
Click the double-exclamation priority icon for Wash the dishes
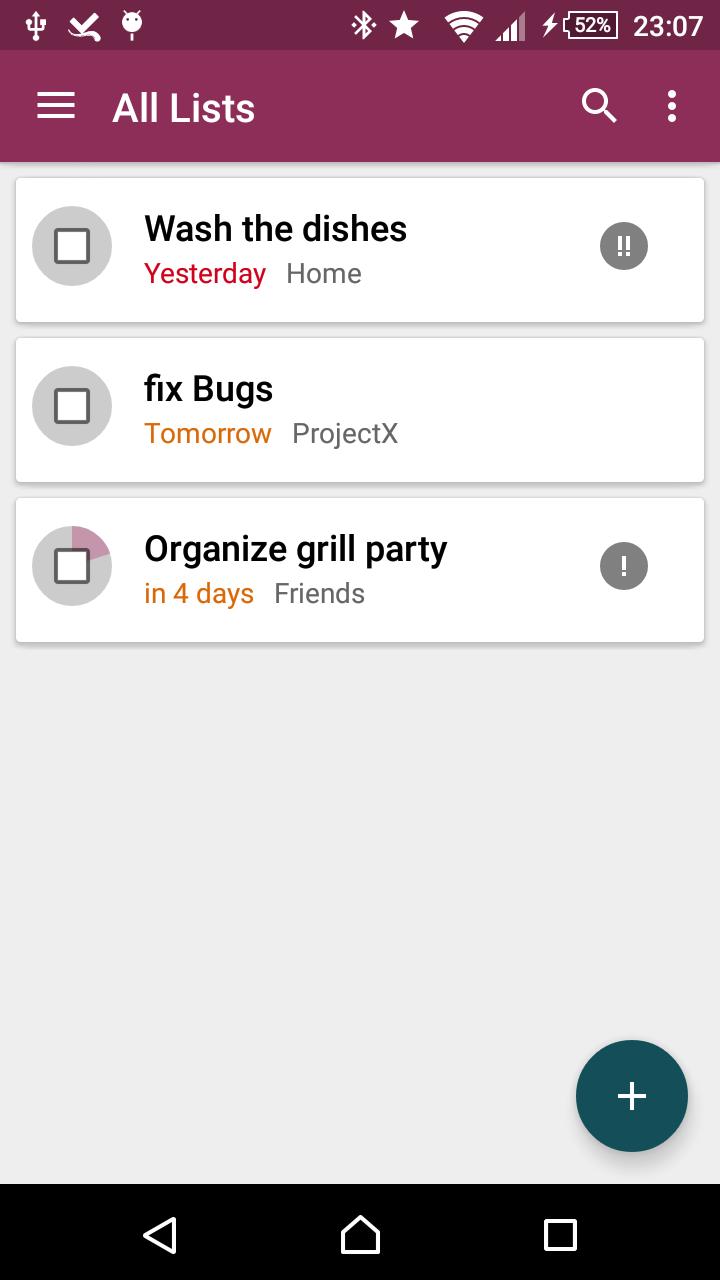coord(624,246)
